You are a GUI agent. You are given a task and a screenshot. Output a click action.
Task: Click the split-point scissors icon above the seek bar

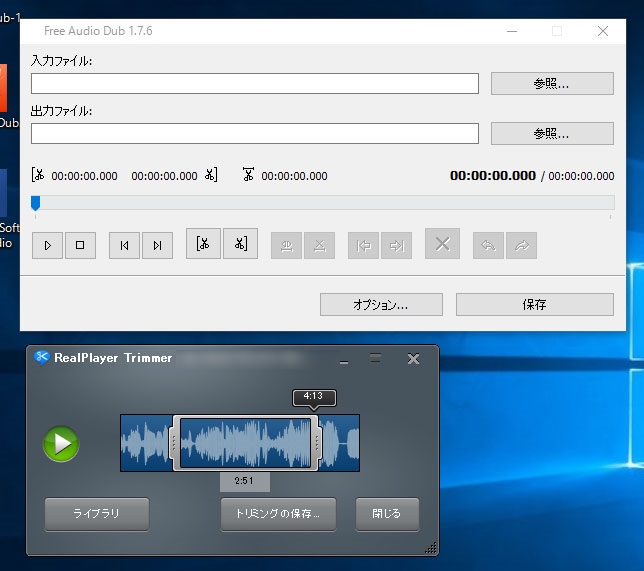click(248, 174)
